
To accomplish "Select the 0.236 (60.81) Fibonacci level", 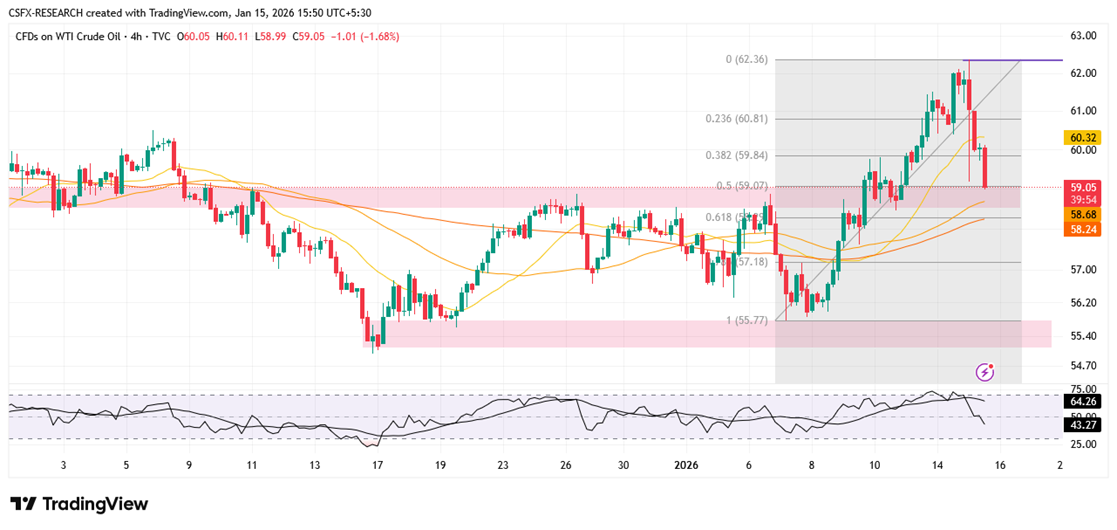I will 737,119.
